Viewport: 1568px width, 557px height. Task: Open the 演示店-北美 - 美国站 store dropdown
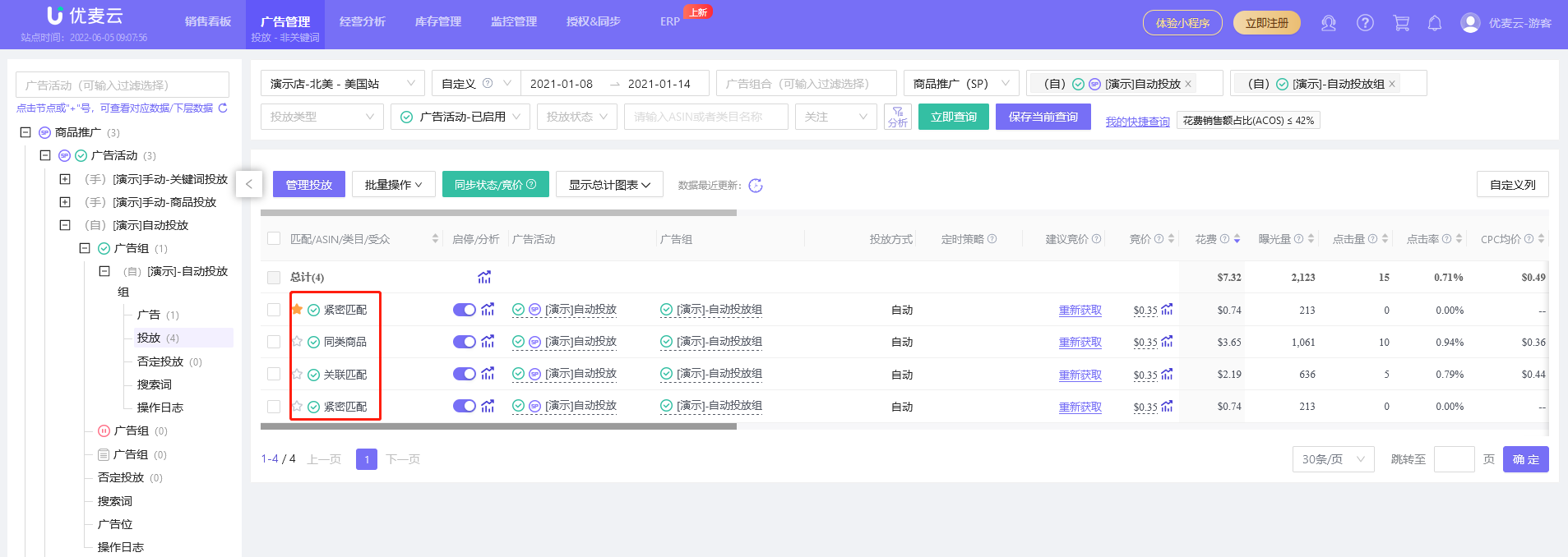343,83
